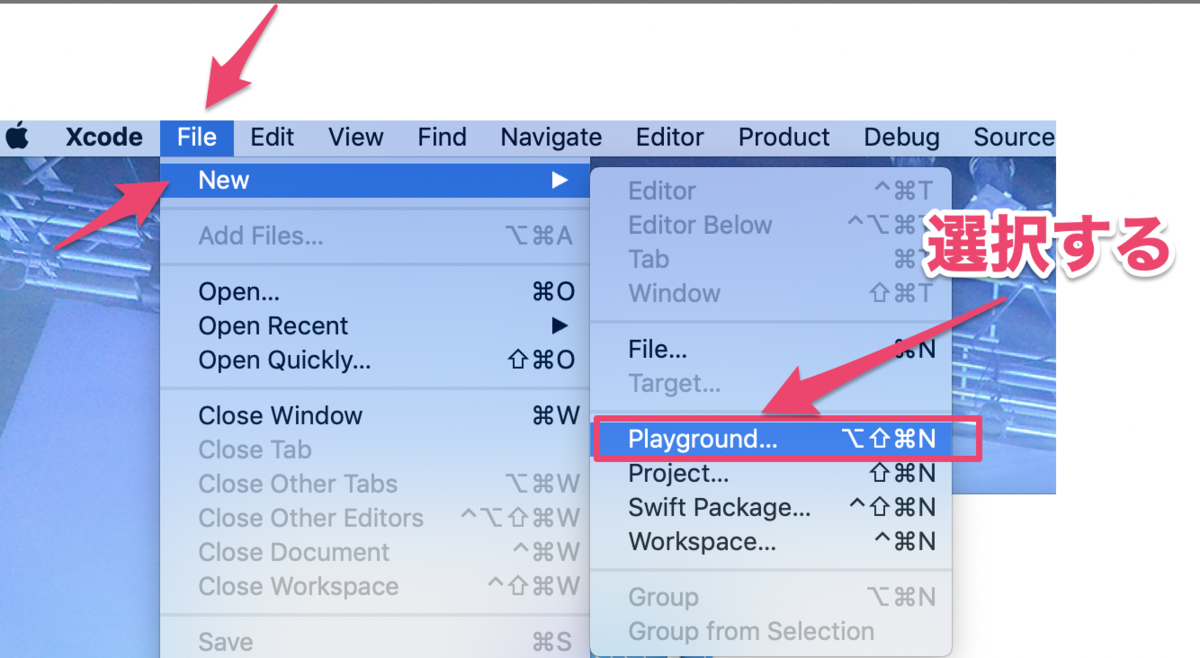Open the Source Control menu
1200x658 pixels.
click(1014, 137)
